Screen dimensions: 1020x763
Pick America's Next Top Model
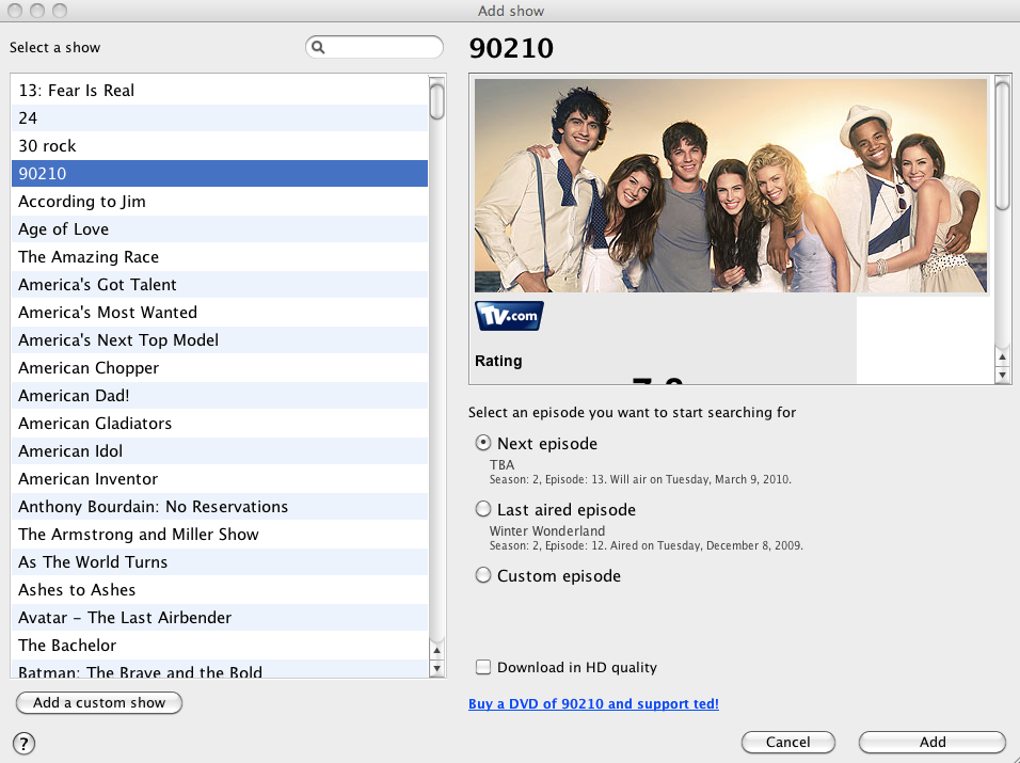click(x=220, y=340)
